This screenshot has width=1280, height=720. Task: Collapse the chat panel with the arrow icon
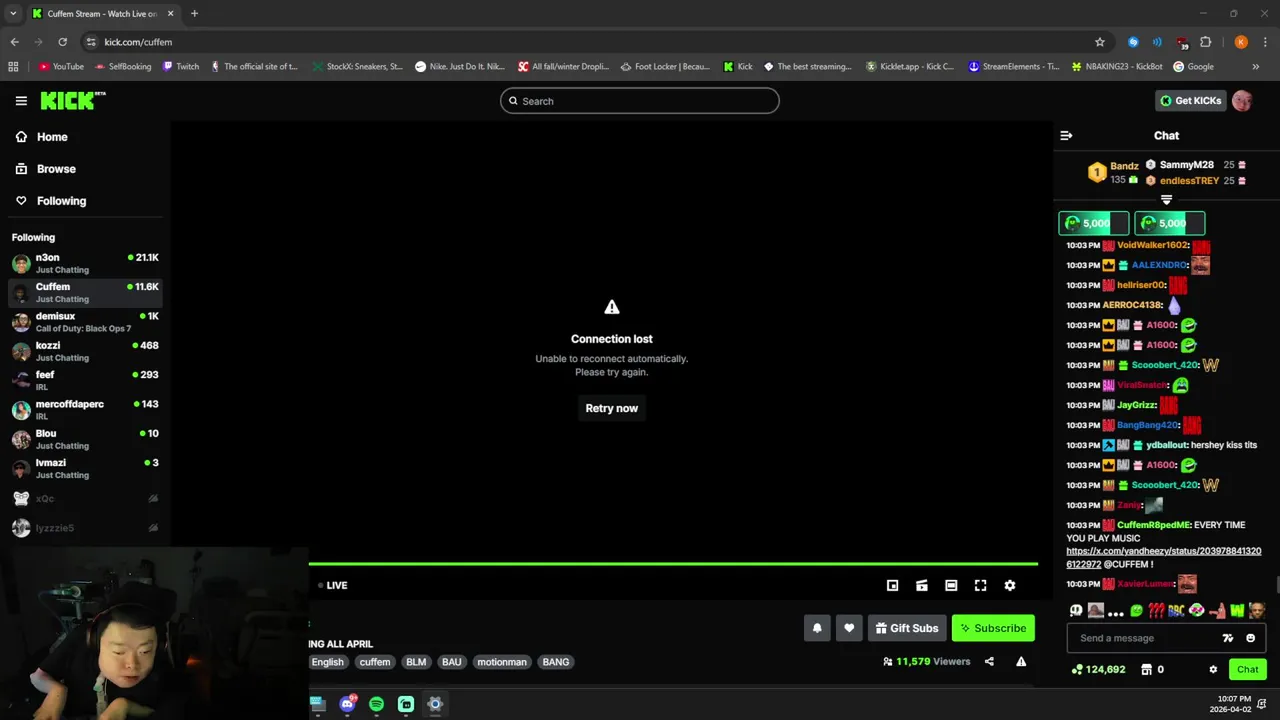[x=1066, y=135]
